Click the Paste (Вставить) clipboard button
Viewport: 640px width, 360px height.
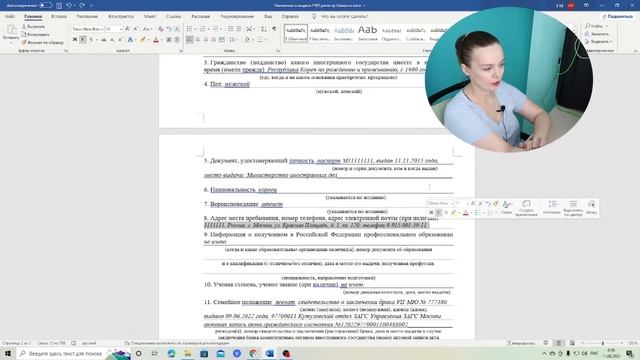11,33
